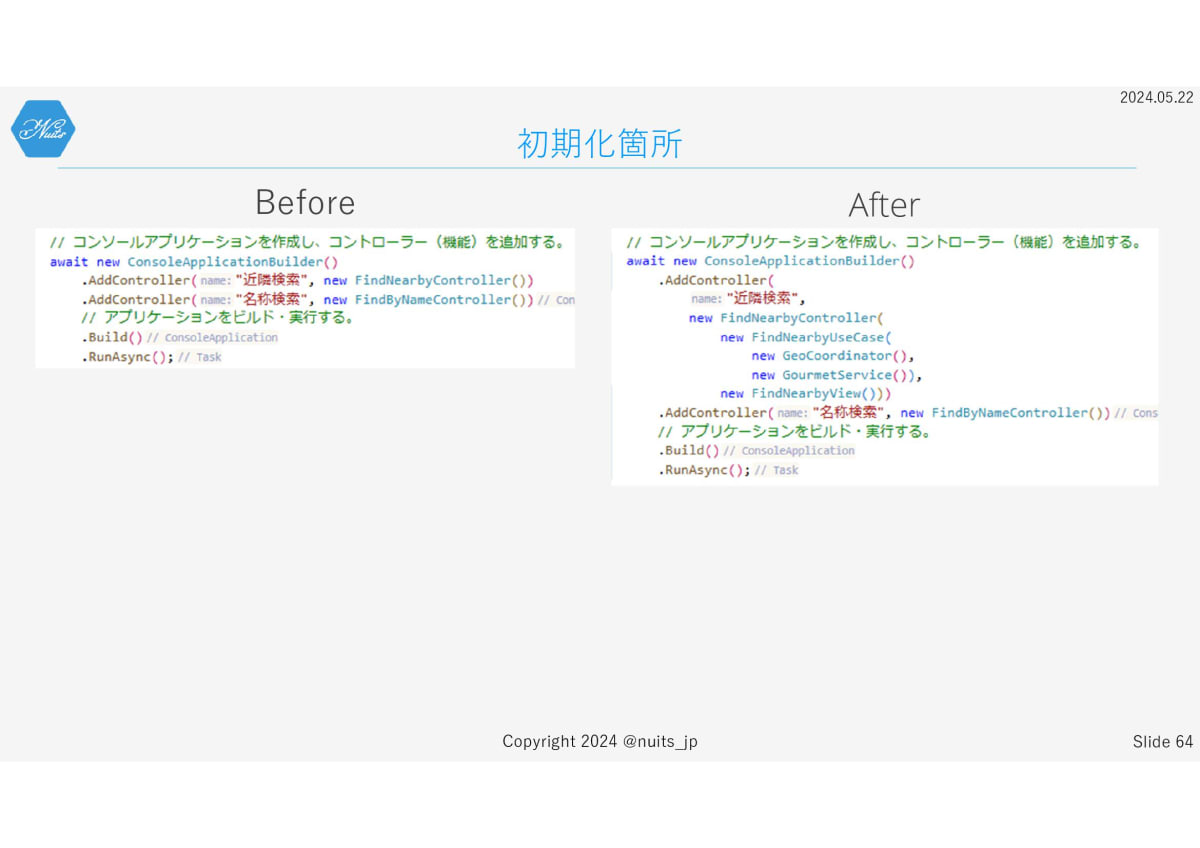Click the Copyright 2024 @nuits_jp footer
Viewport: 1200px width, 848px height.
tap(600, 741)
